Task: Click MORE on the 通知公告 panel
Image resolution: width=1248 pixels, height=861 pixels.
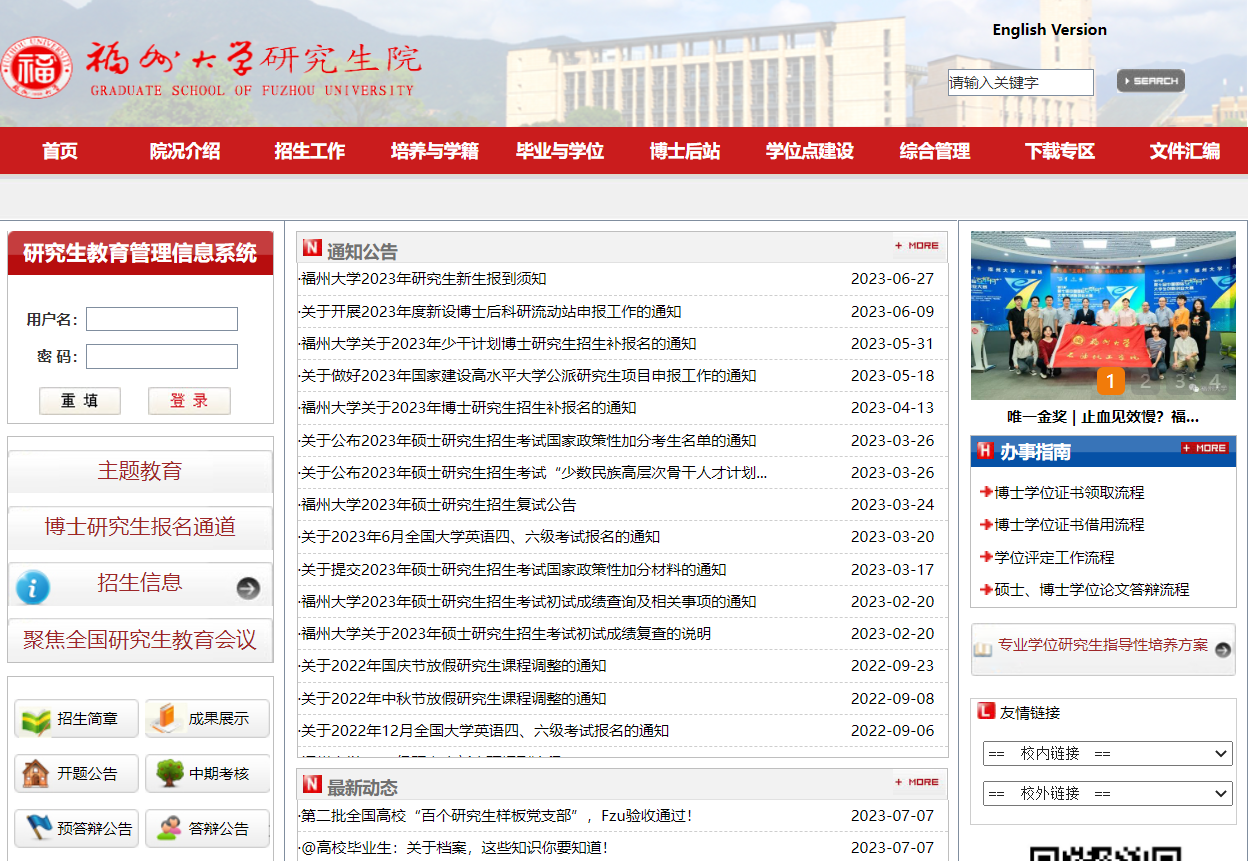Action: (916, 246)
